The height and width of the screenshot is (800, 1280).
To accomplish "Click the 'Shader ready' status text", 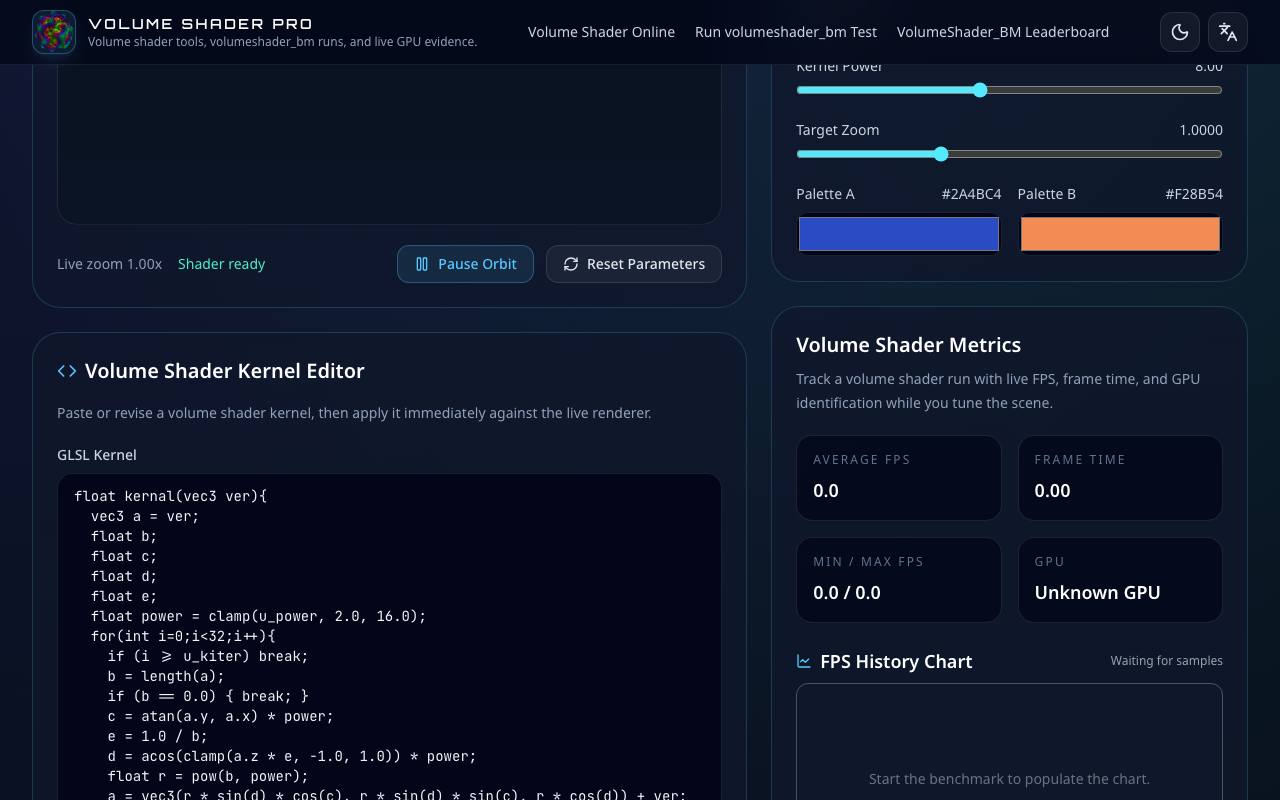I will tap(221, 264).
